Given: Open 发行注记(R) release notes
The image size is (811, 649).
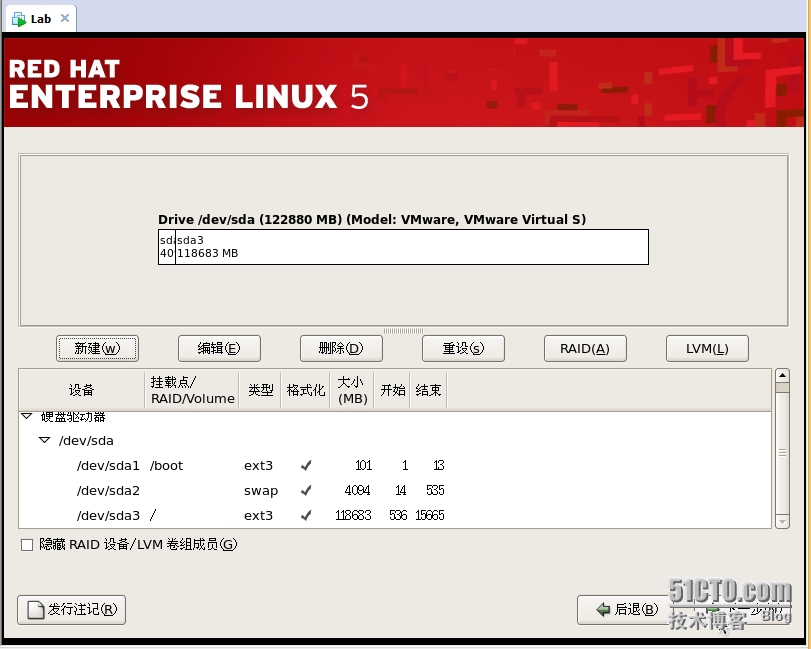Looking at the screenshot, I should pyautogui.click(x=71, y=610).
